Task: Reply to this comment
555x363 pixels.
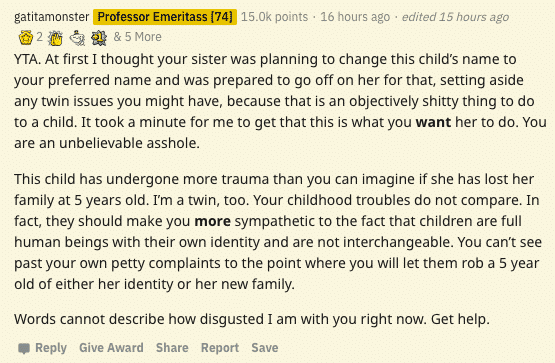Action: click(51, 348)
